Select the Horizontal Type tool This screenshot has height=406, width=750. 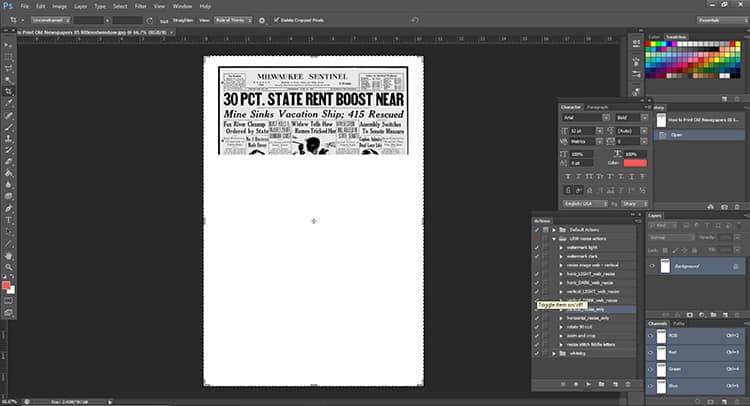9,220
